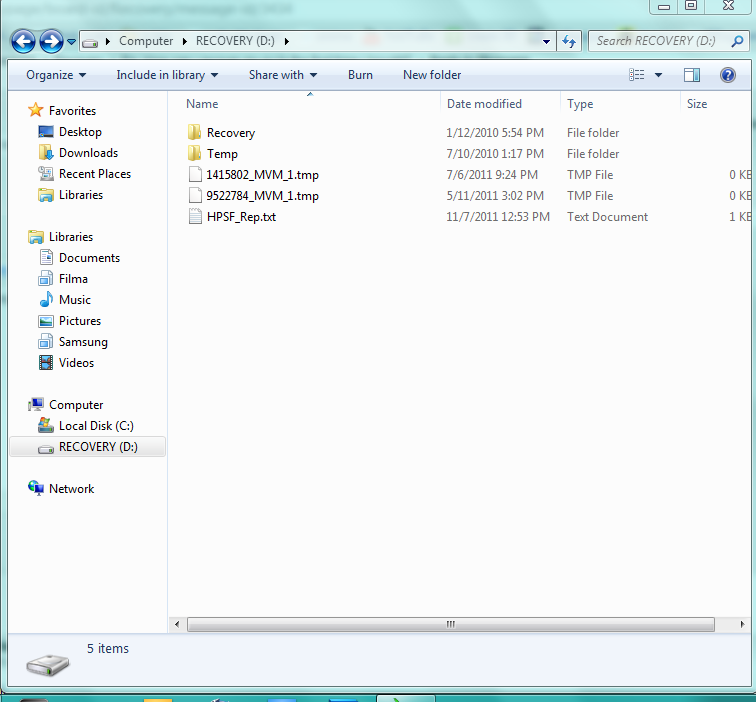Toggle the preview pane icon
Viewport: 756px width, 702px height.
tap(691, 75)
